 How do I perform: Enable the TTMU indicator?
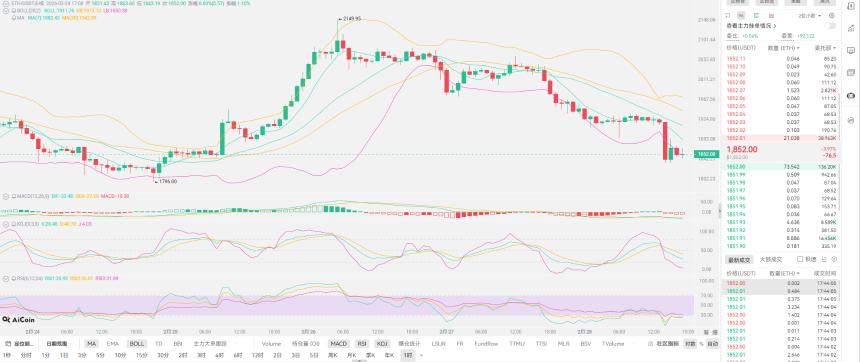tap(517, 344)
